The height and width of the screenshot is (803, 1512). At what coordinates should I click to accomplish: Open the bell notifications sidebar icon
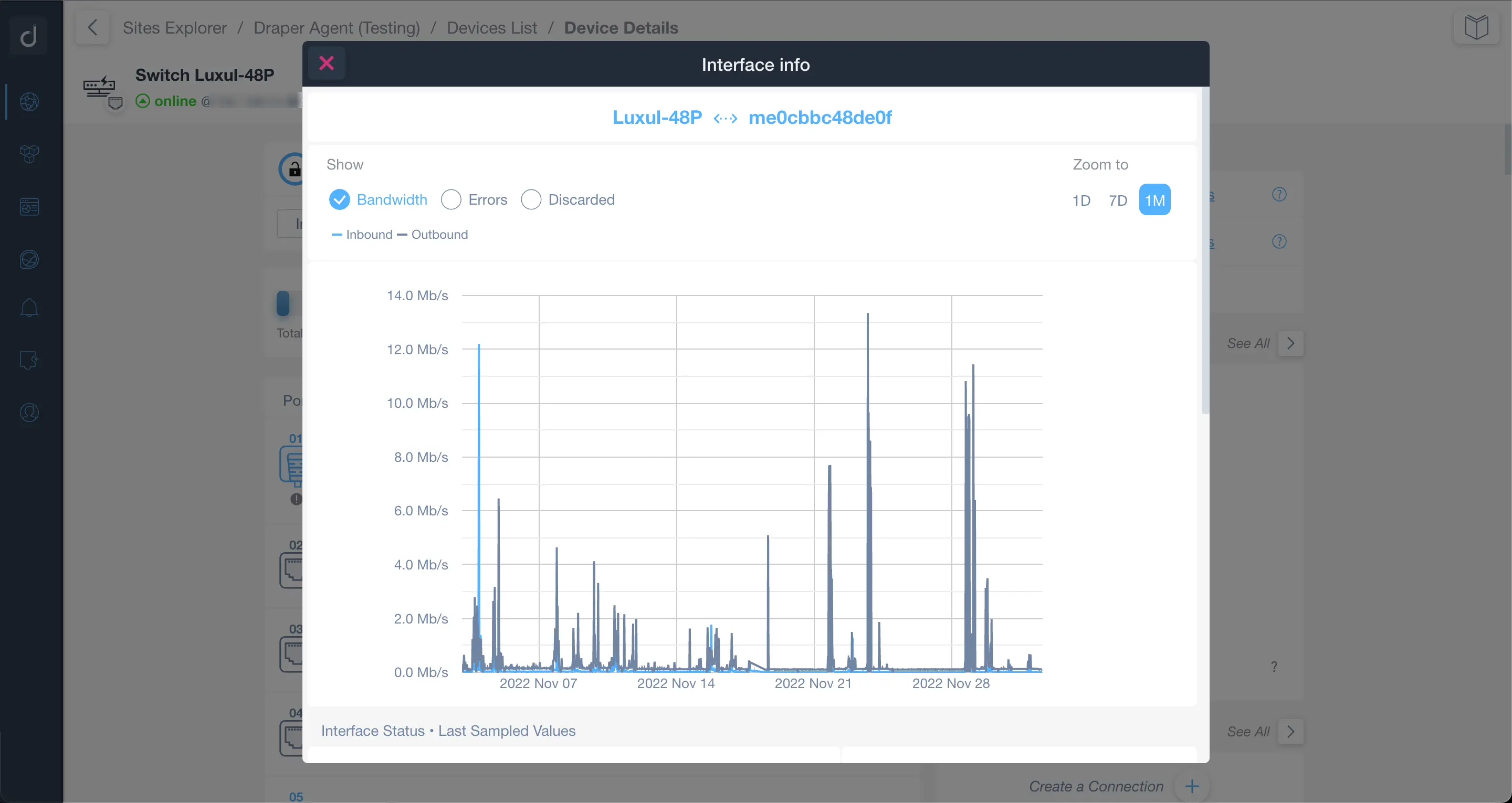(x=29, y=308)
